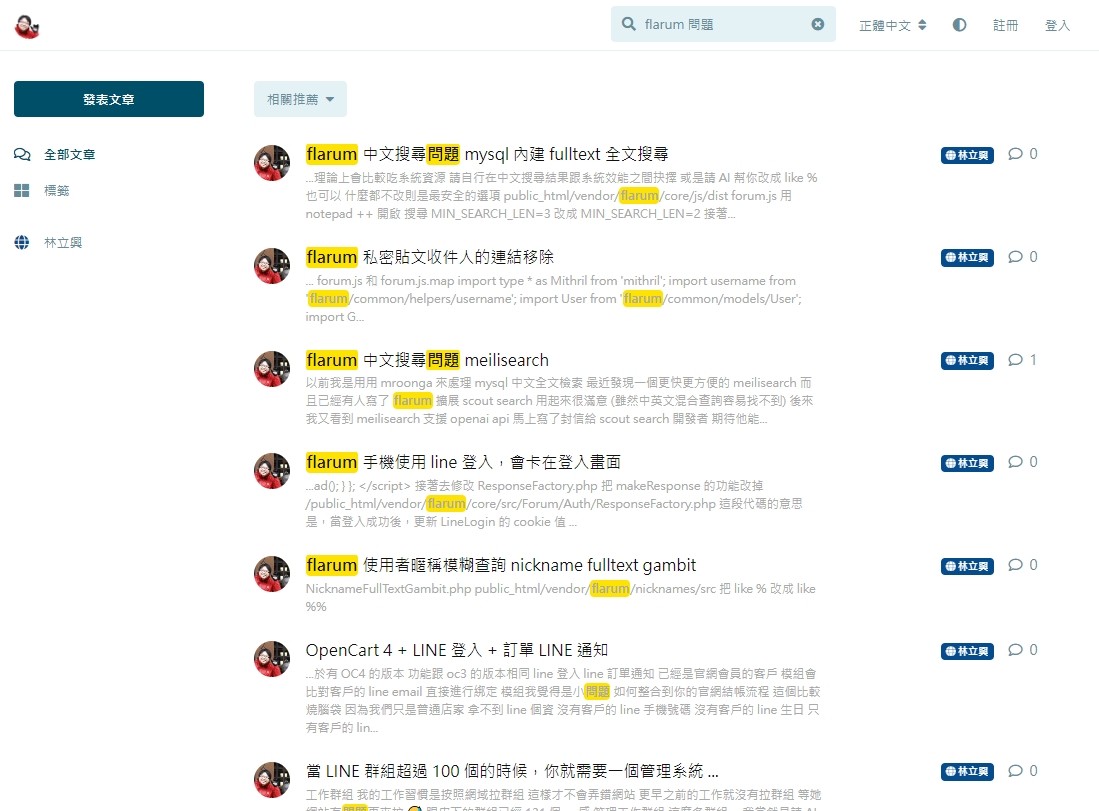Open post 'flarum 中文搜尋問題 meilisearch'

coord(427,360)
